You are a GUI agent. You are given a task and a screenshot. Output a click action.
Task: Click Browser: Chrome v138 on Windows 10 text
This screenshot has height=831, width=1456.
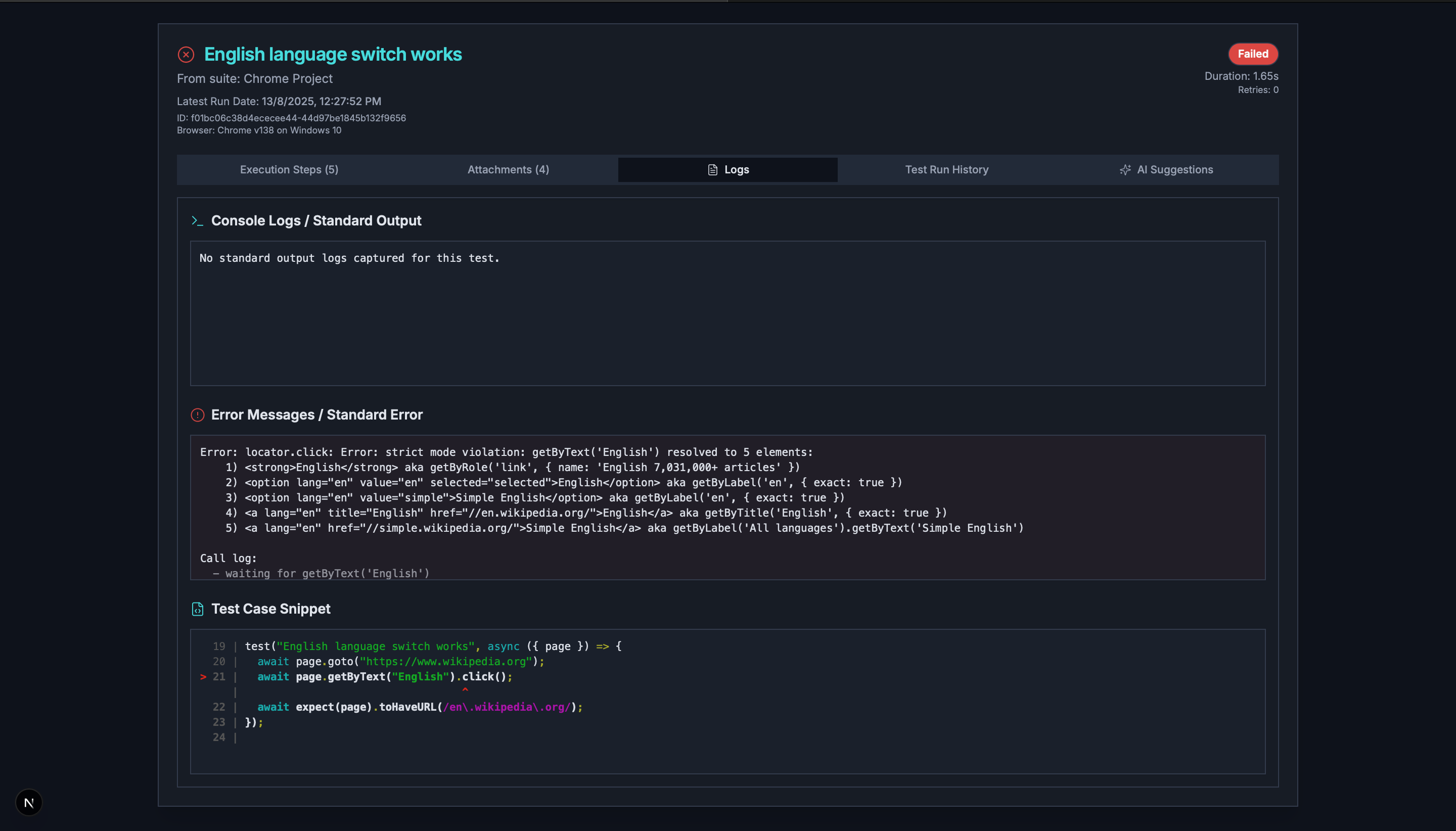259,130
